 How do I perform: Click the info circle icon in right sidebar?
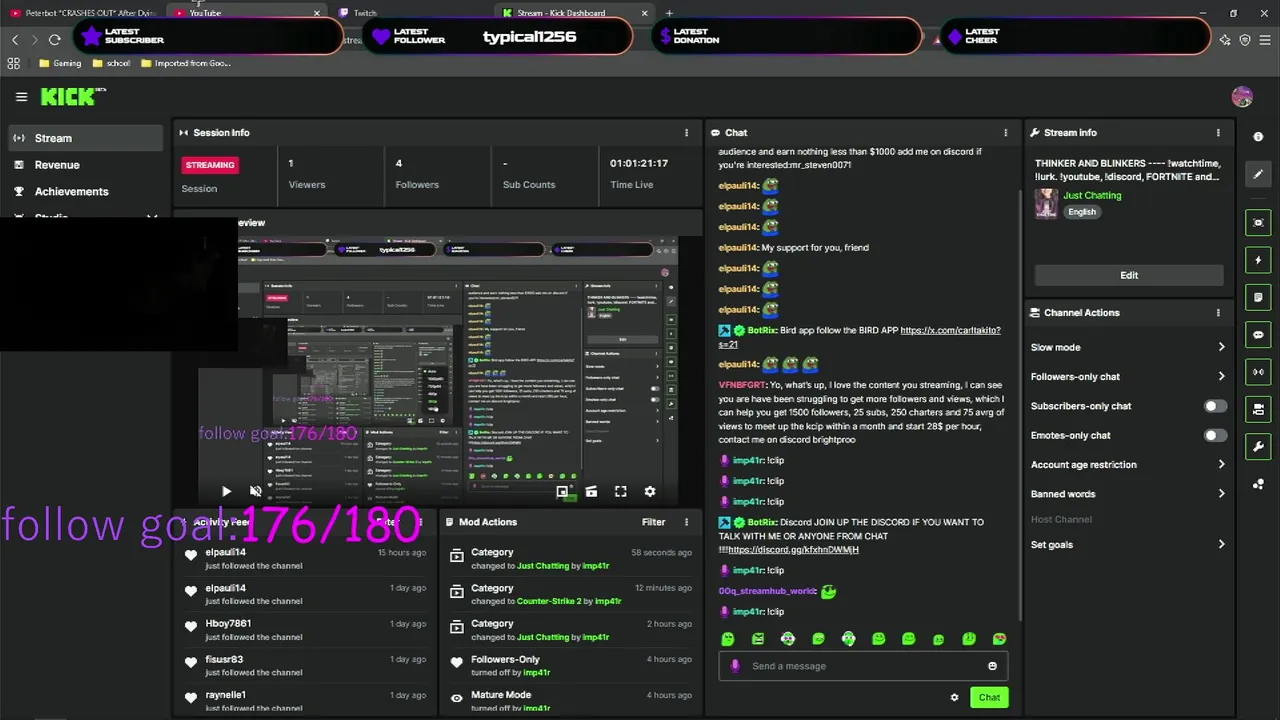[x=1258, y=137]
